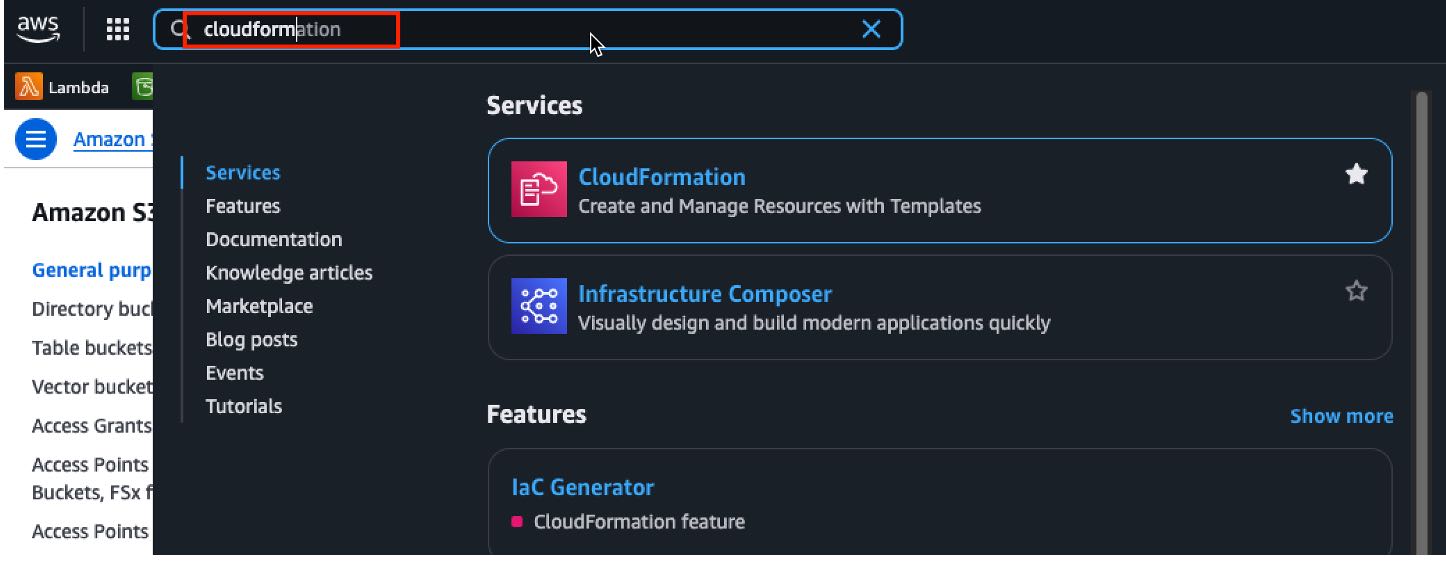Select the Knowledge articles filter category
Image resolution: width=1446 pixels, height=566 pixels.
(289, 272)
